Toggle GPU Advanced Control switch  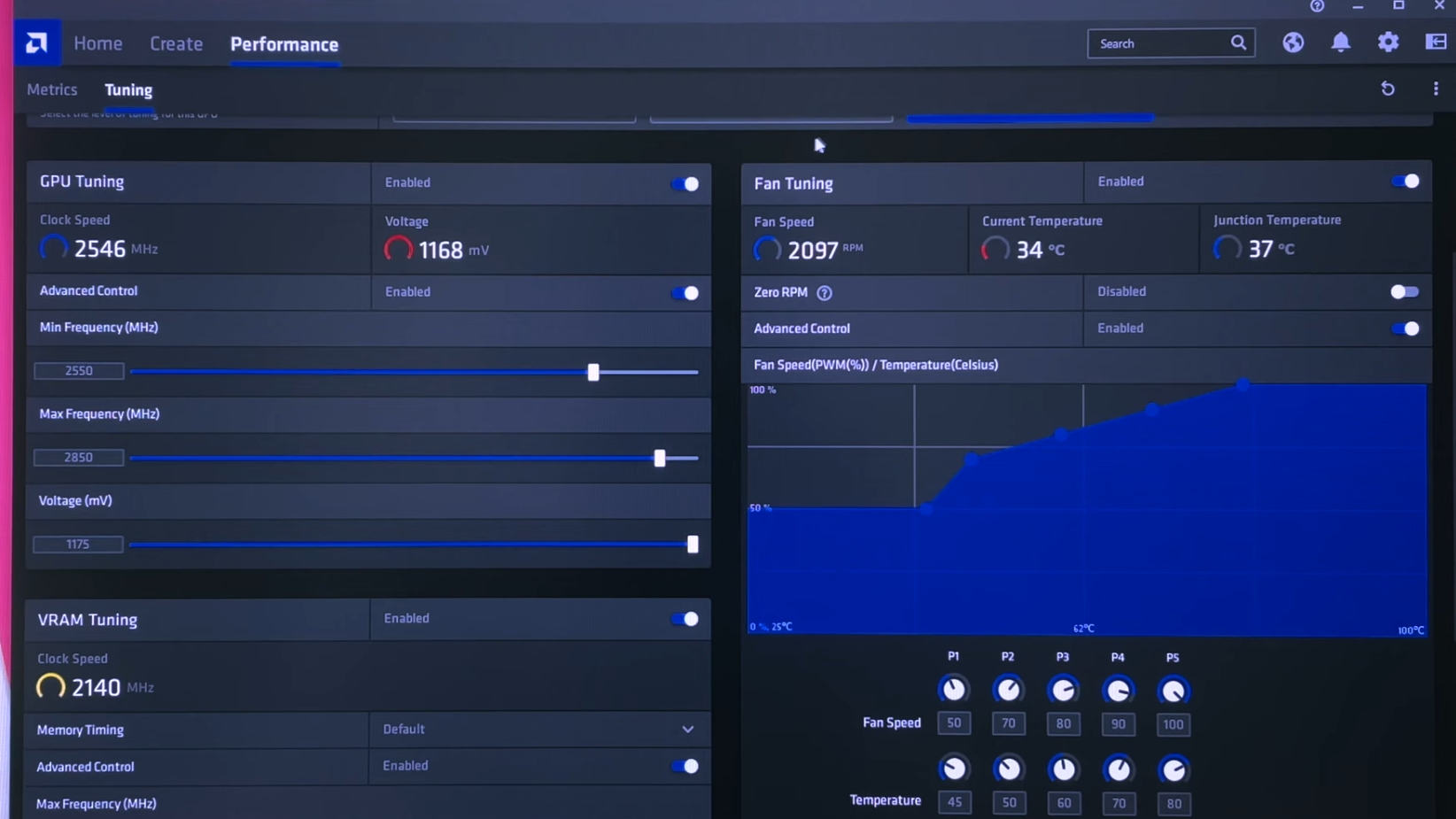coord(685,292)
